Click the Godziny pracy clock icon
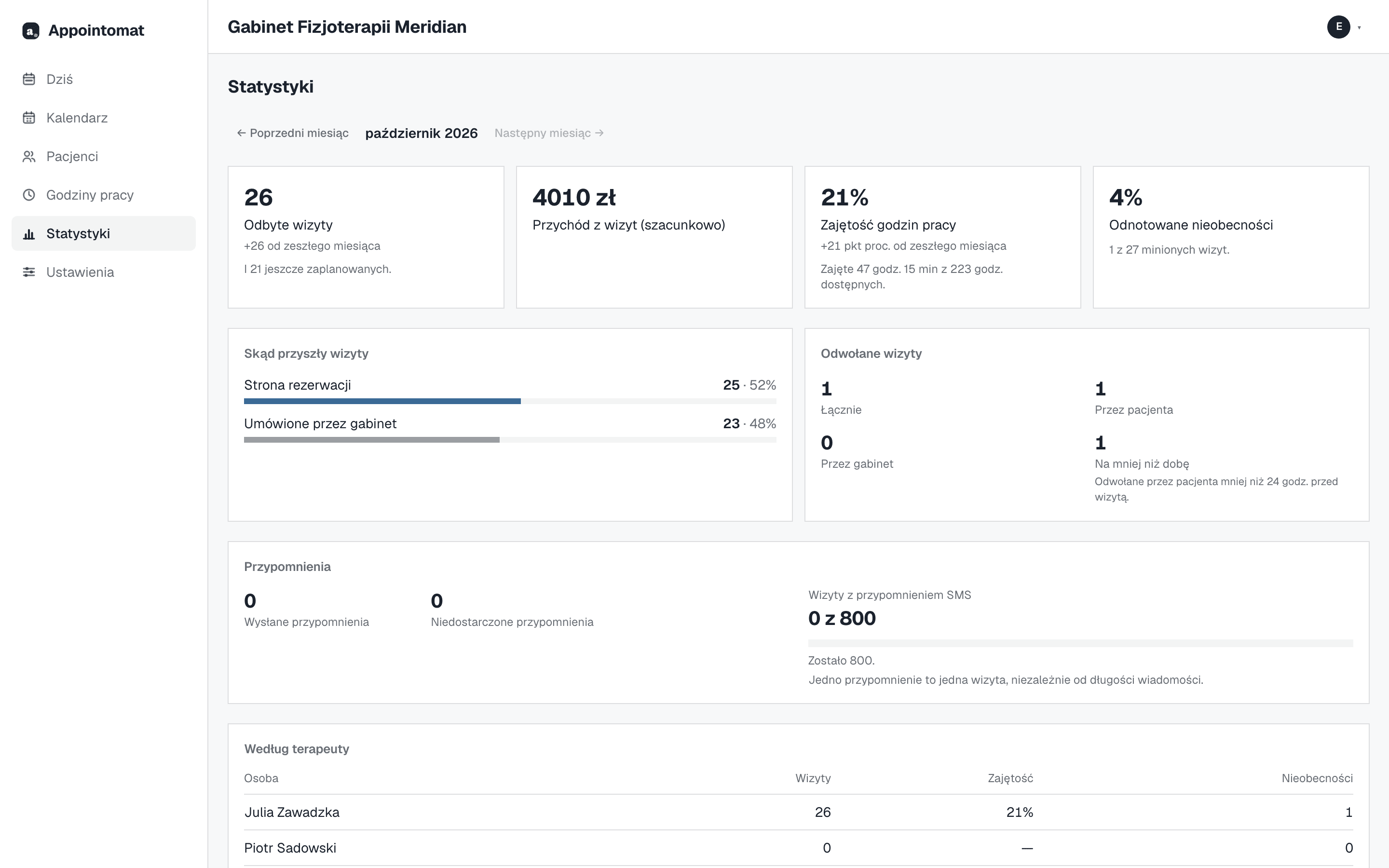1389x868 pixels. (x=29, y=195)
